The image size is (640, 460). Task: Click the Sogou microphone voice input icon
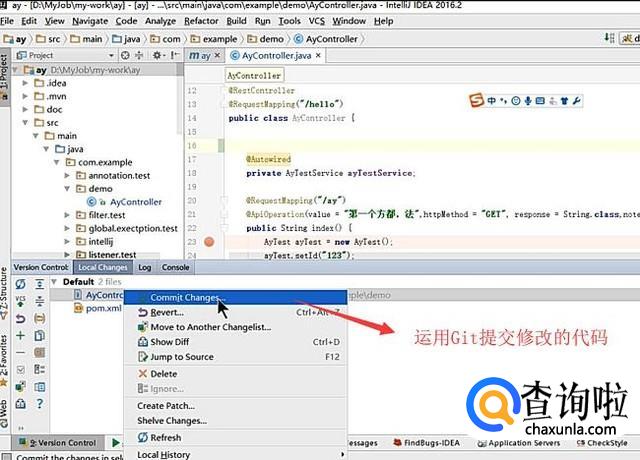[x=528, y=100]
